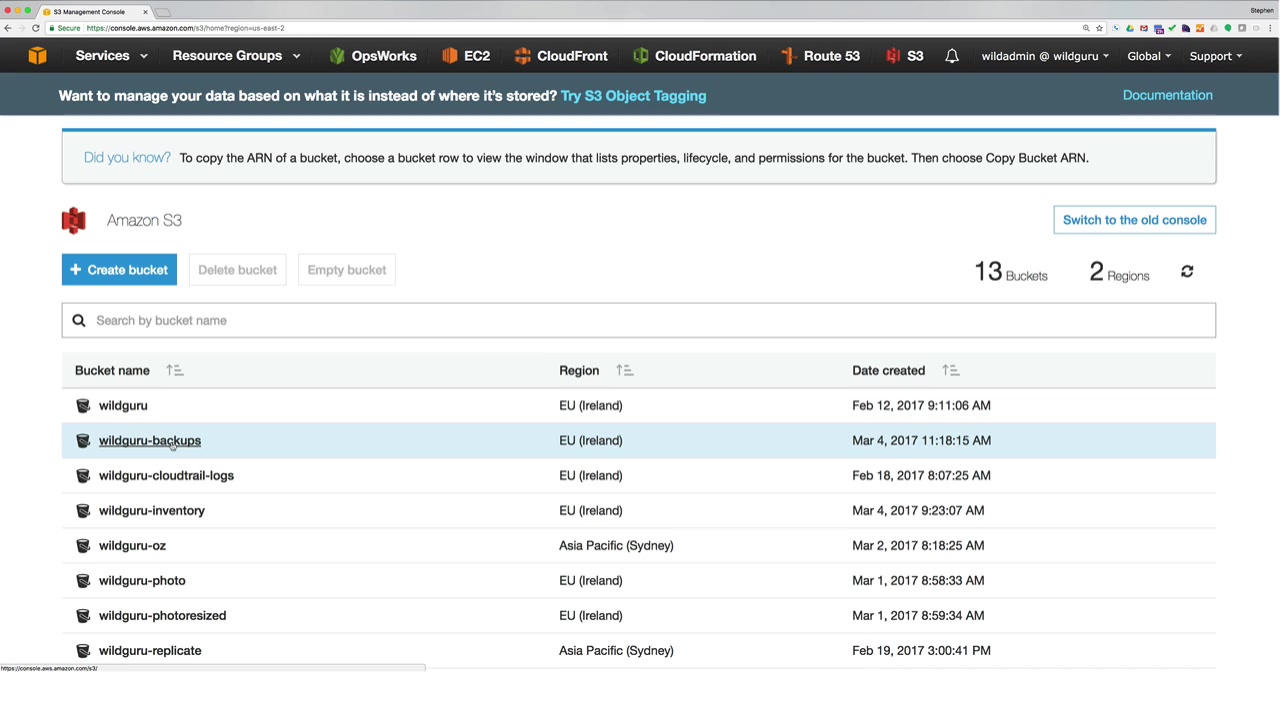Click the red Amazon S3 logo beside the heading
Screen dimensions: 1280x720
click(73, 220)
